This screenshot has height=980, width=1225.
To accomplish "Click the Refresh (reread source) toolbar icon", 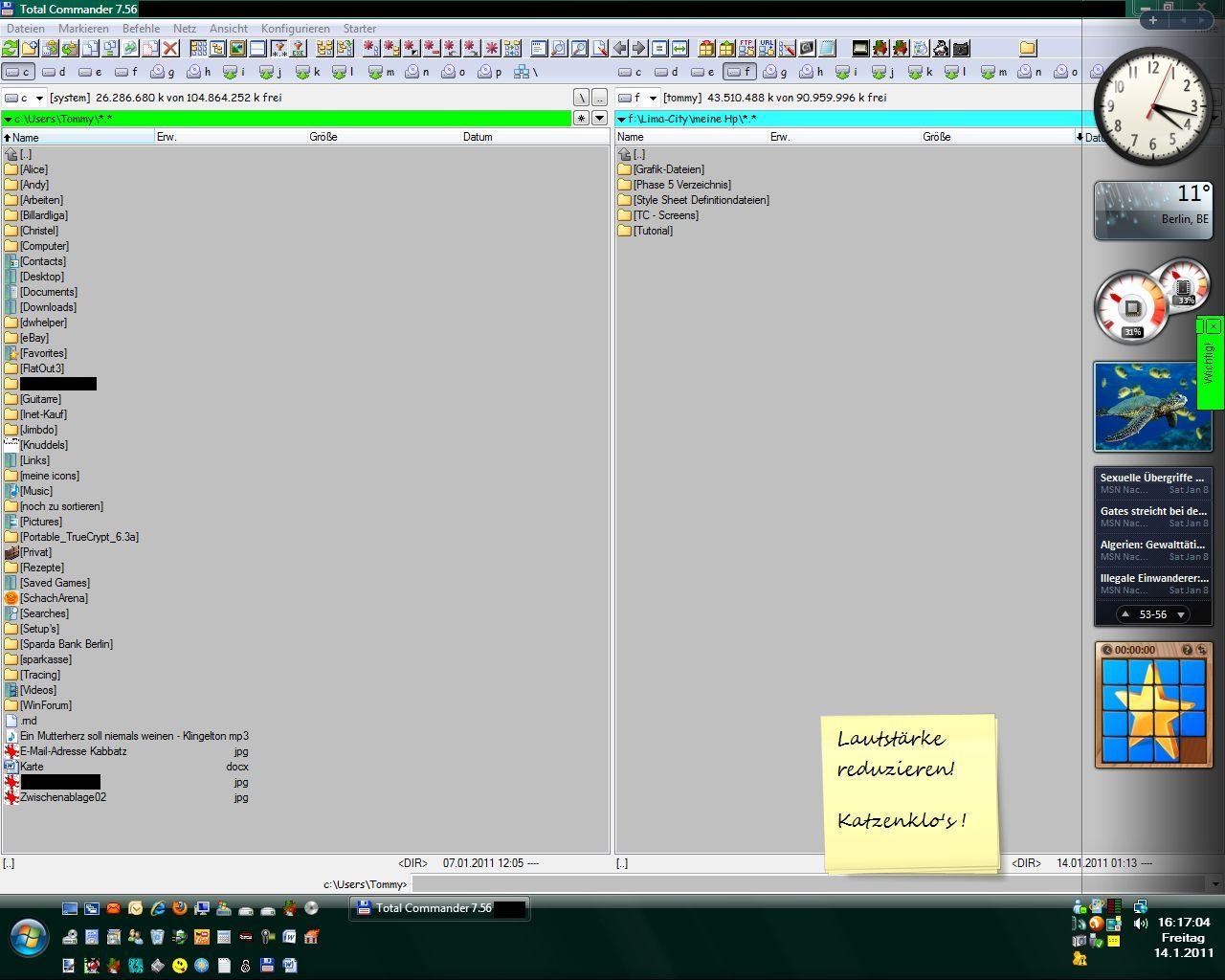I will [11, 48].
